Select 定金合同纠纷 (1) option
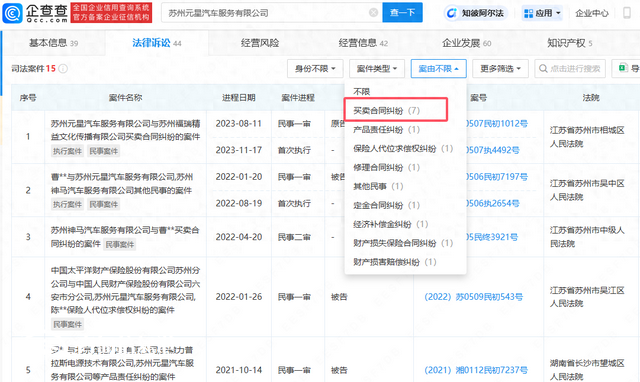The image size is (640, 382). click(386, 205)
